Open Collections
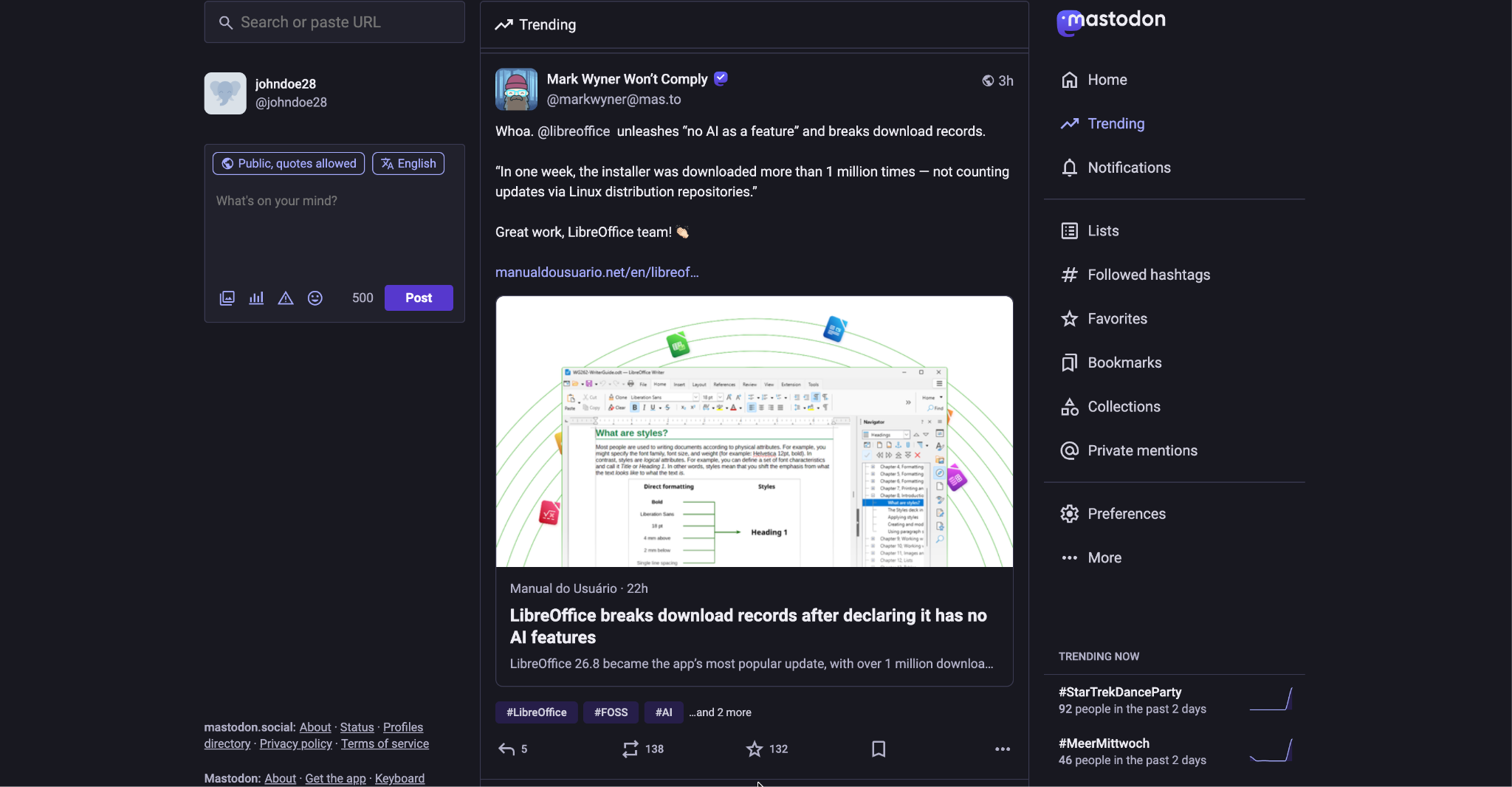This screenshot has height=787, width=1512. pyautogui.click(x=1110, y=407)
